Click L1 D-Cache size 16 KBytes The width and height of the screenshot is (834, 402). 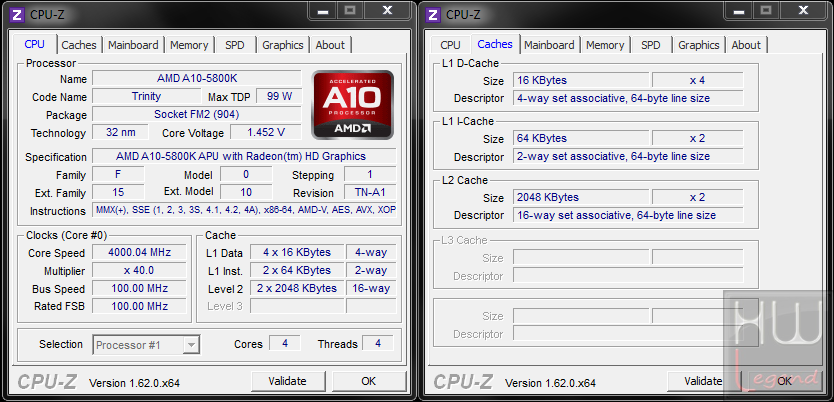(581, 80)
